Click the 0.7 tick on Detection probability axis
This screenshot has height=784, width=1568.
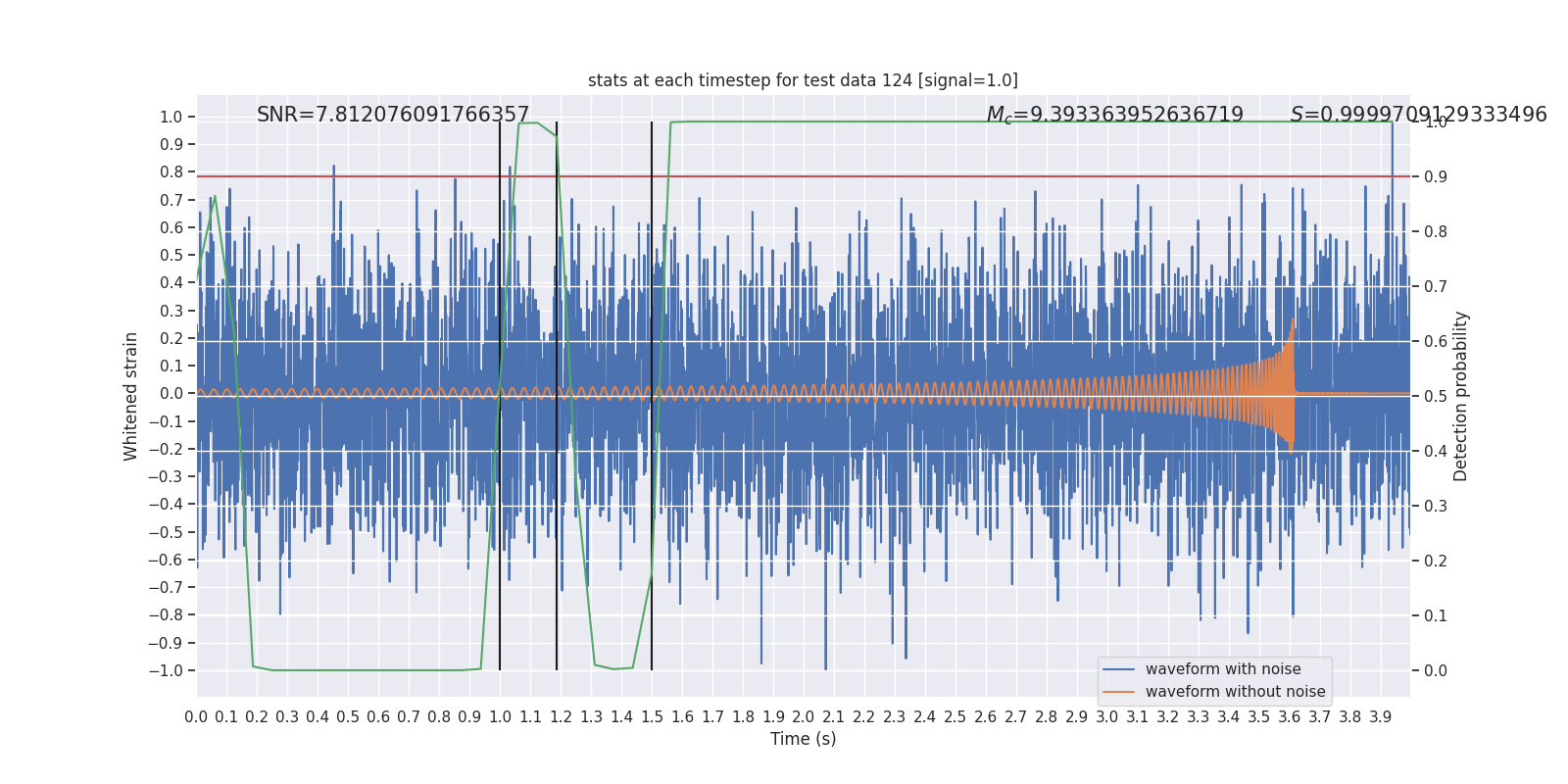coord(1436,287)
